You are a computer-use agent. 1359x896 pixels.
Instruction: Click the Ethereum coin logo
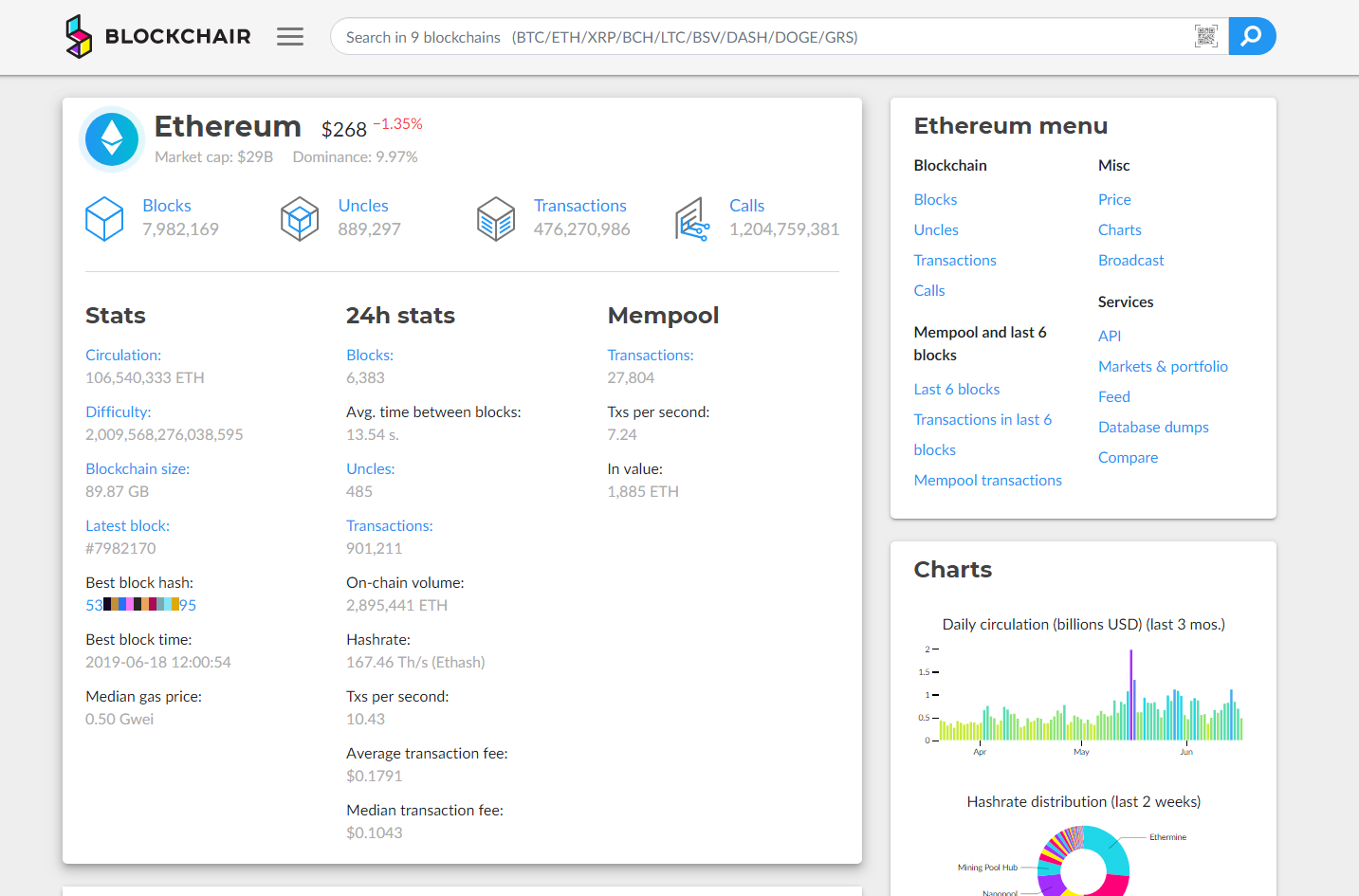point(112,139)
